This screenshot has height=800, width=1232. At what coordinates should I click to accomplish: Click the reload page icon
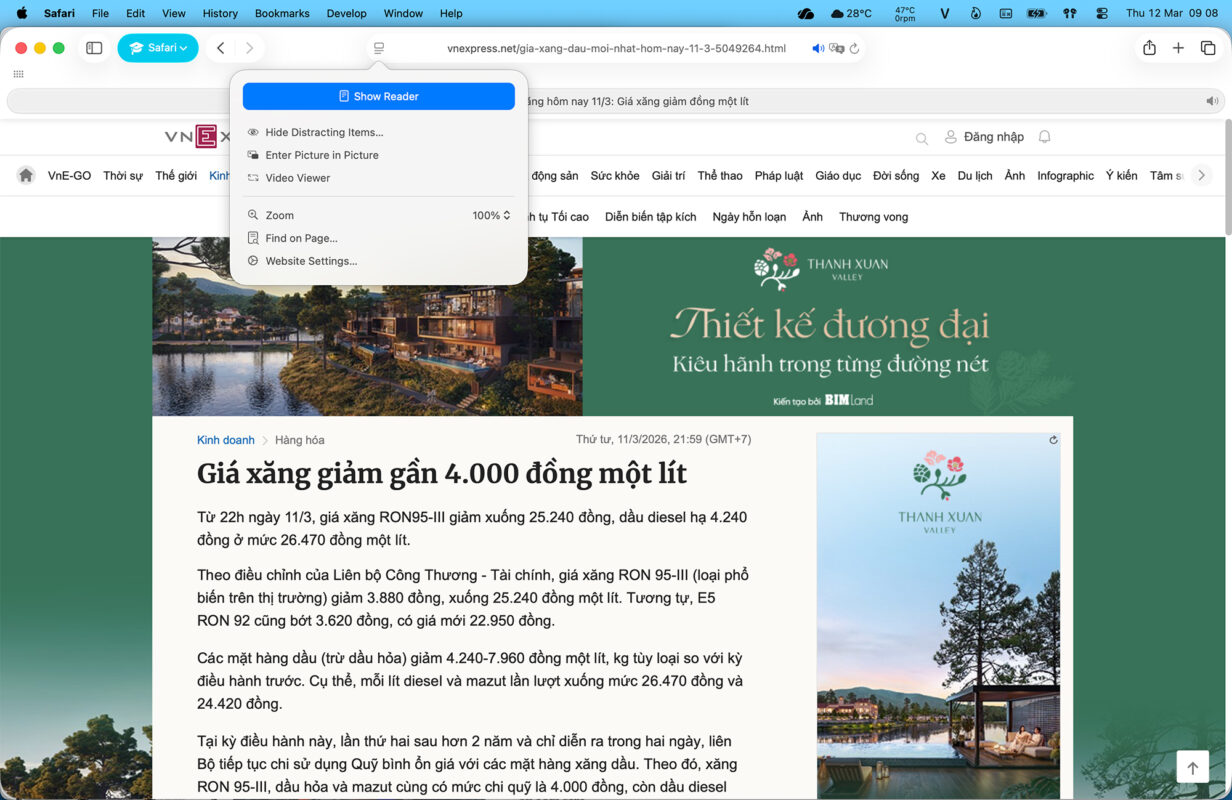point(854,47)
